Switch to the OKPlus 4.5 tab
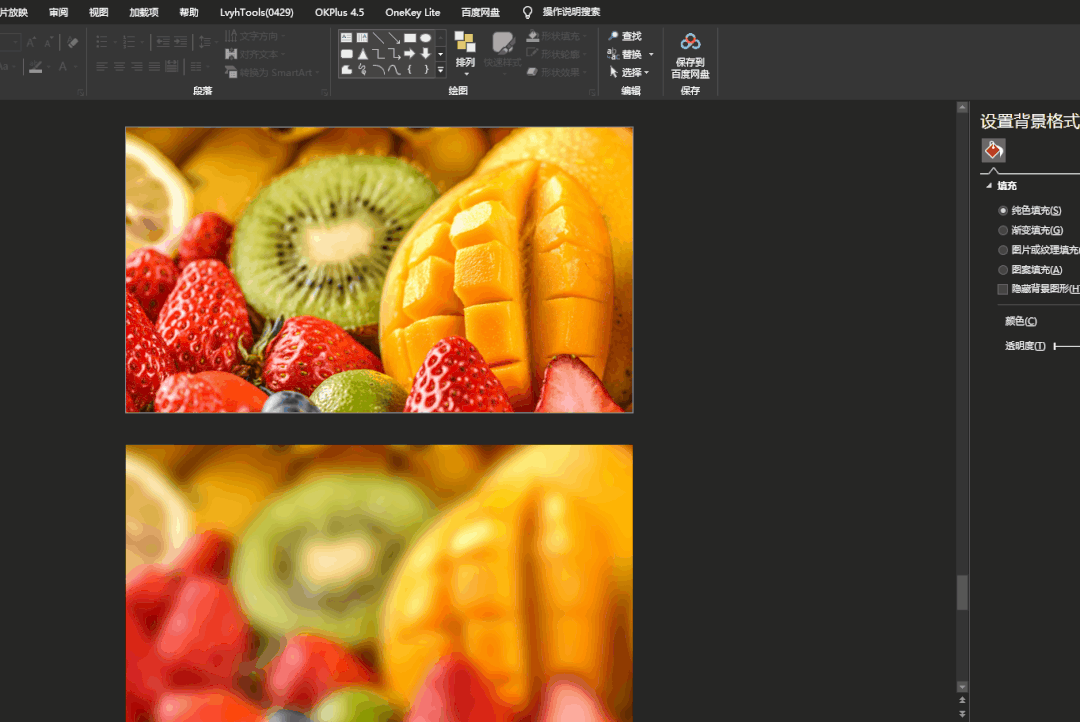The width and height of the screenshot is (1080, 722). (340, 12)
